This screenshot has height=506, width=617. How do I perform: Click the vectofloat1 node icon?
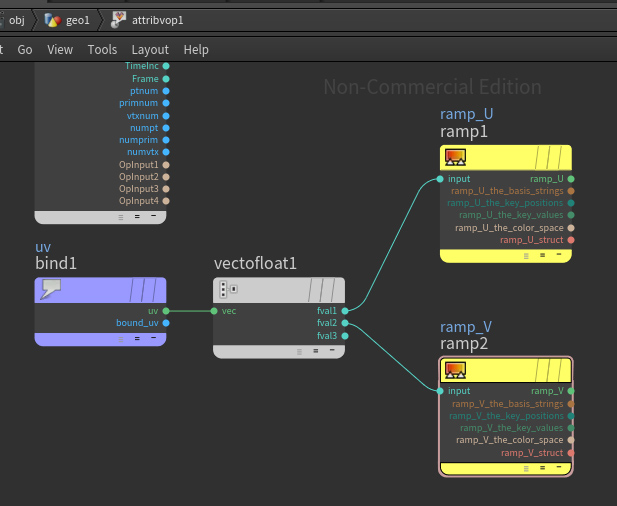pyautogui.click(x=228, y=289)
